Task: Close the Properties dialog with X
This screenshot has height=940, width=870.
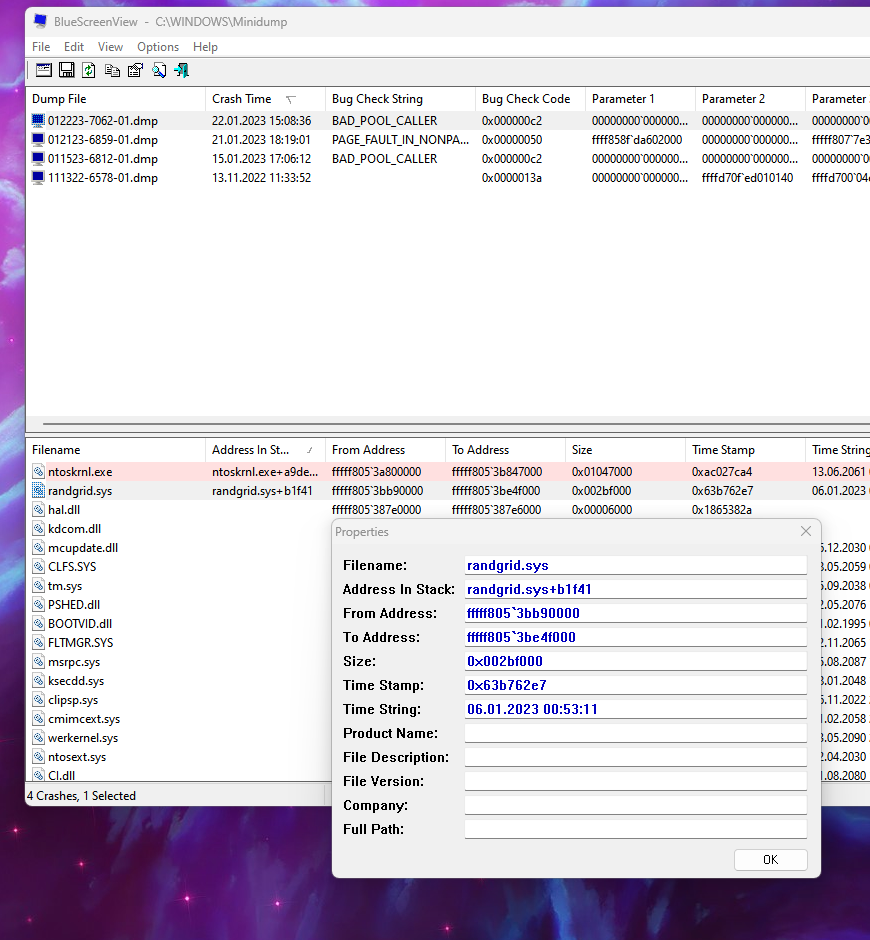Action: 806,531
